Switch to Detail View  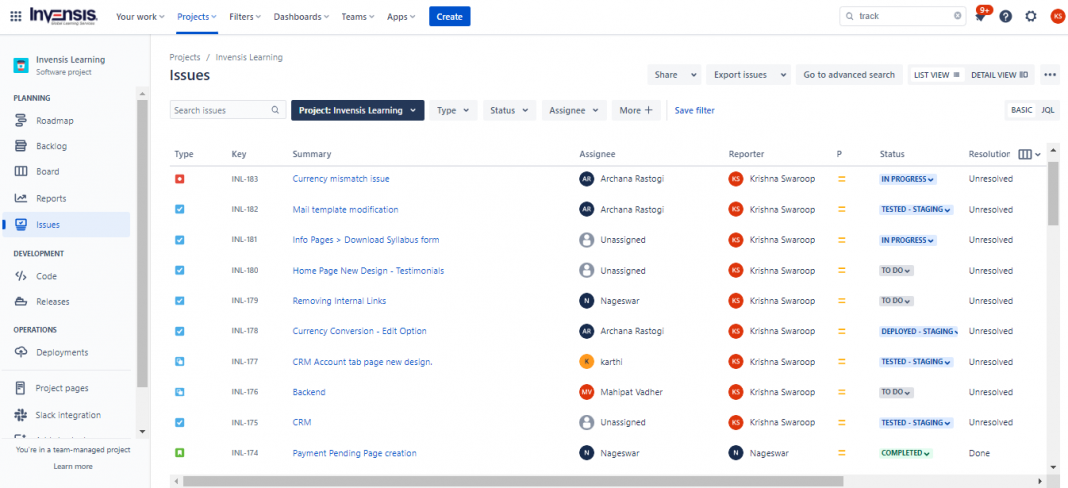[x=999, y=75]
